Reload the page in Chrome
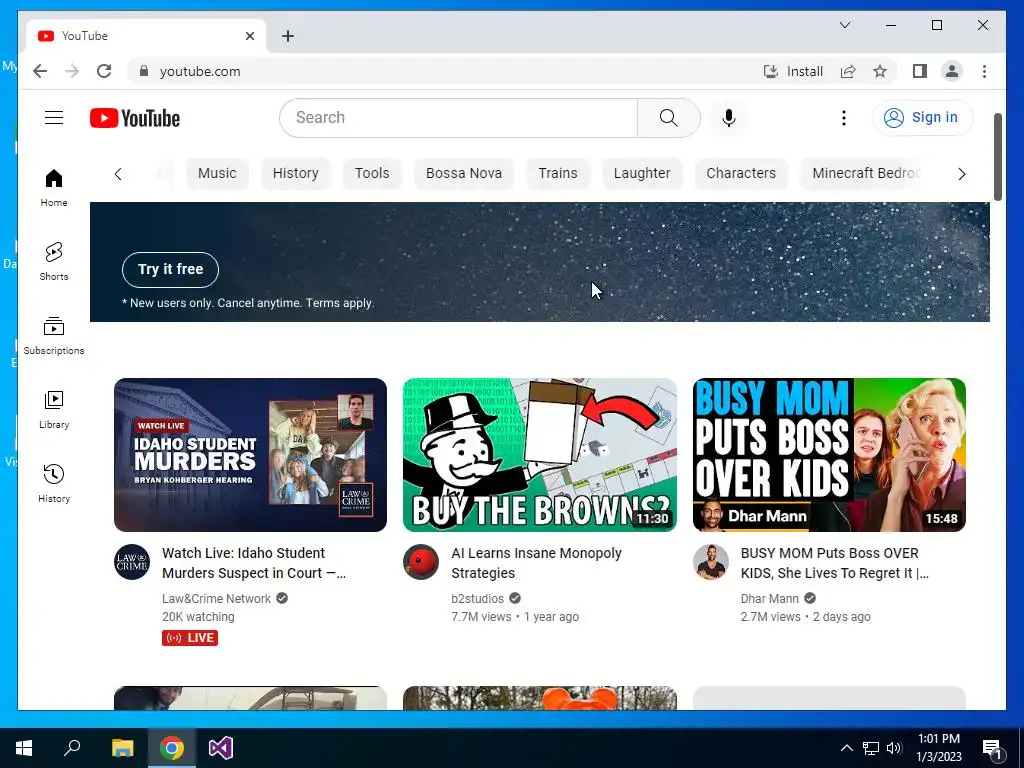The height and width of the screenshot is (768, 1024). coord(104,71)
